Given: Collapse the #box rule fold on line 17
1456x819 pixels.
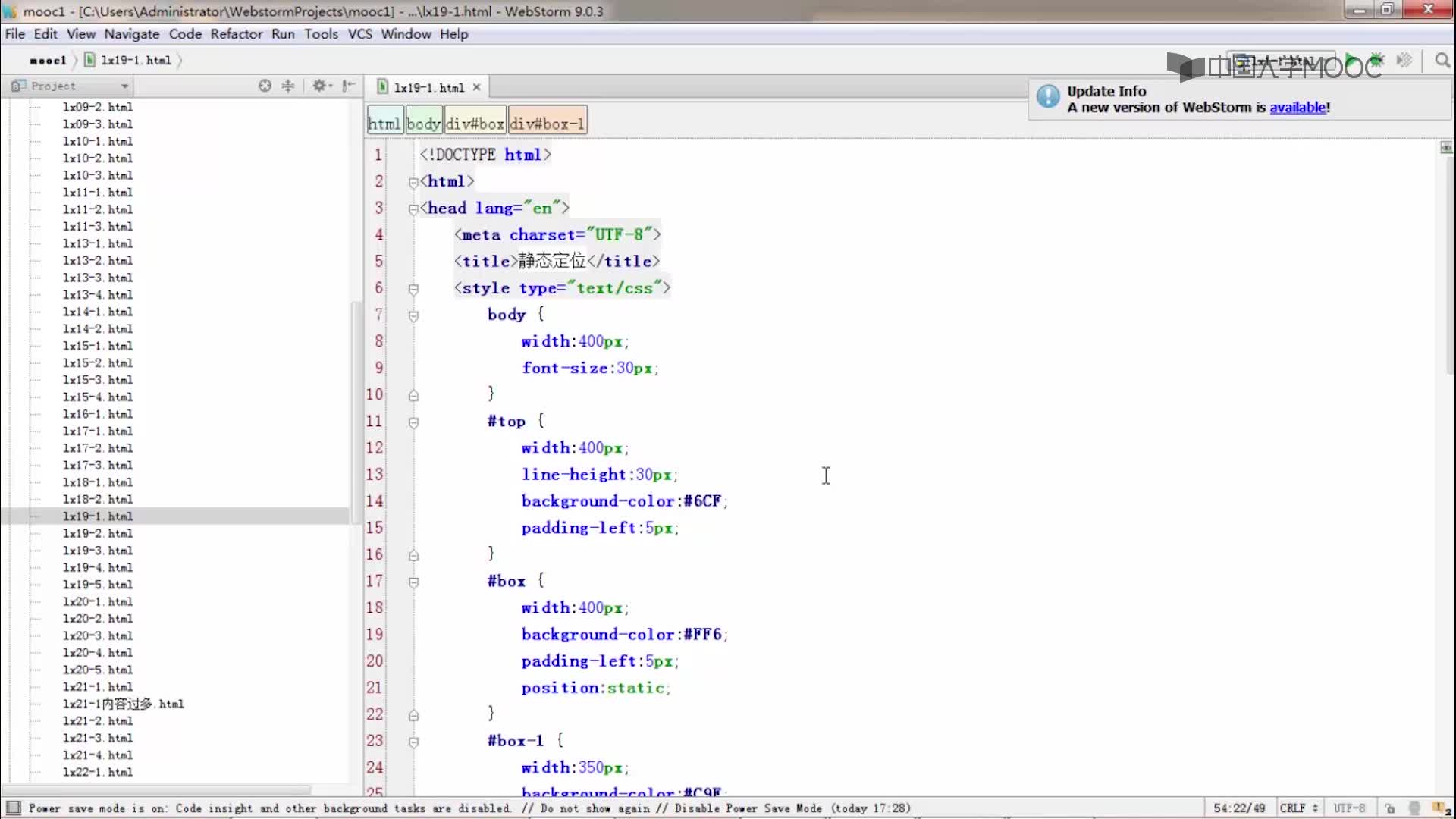Looking at the screenshot, I should pyautogui.click(x=413, y=582).
